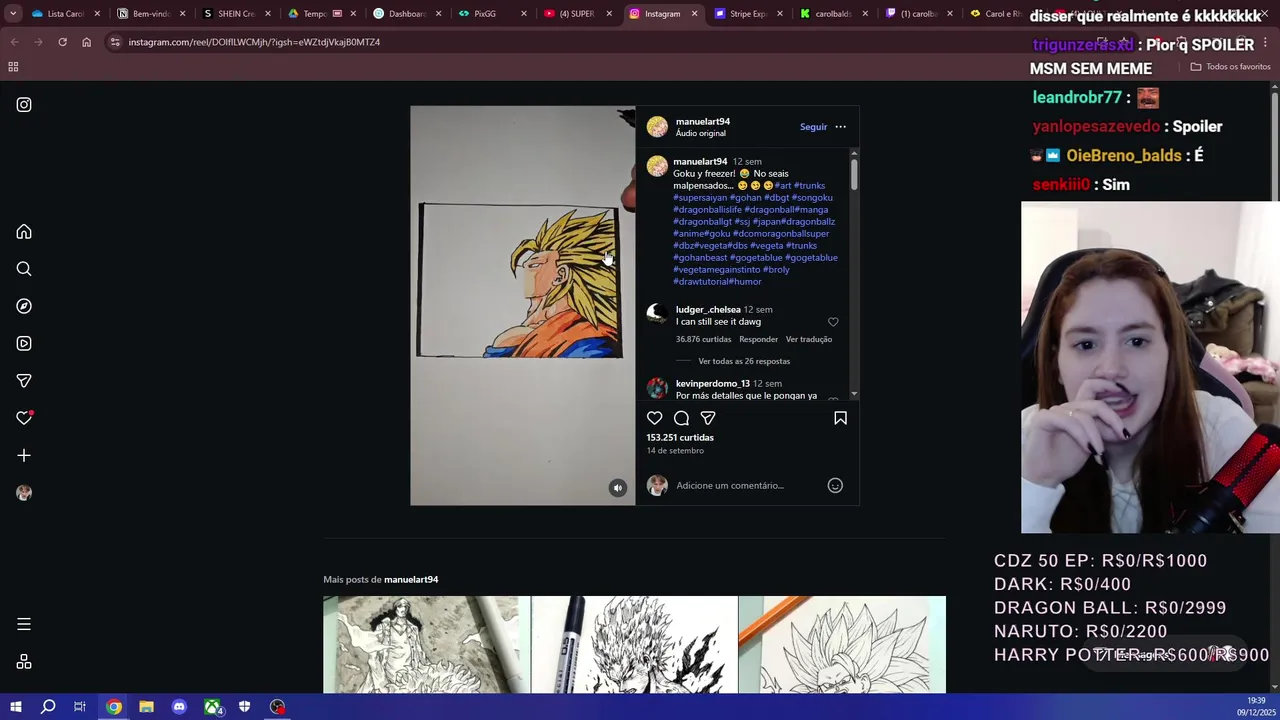Open the Explore compass icon
This screenshot has width=1280, height=720.
(24, 306)
